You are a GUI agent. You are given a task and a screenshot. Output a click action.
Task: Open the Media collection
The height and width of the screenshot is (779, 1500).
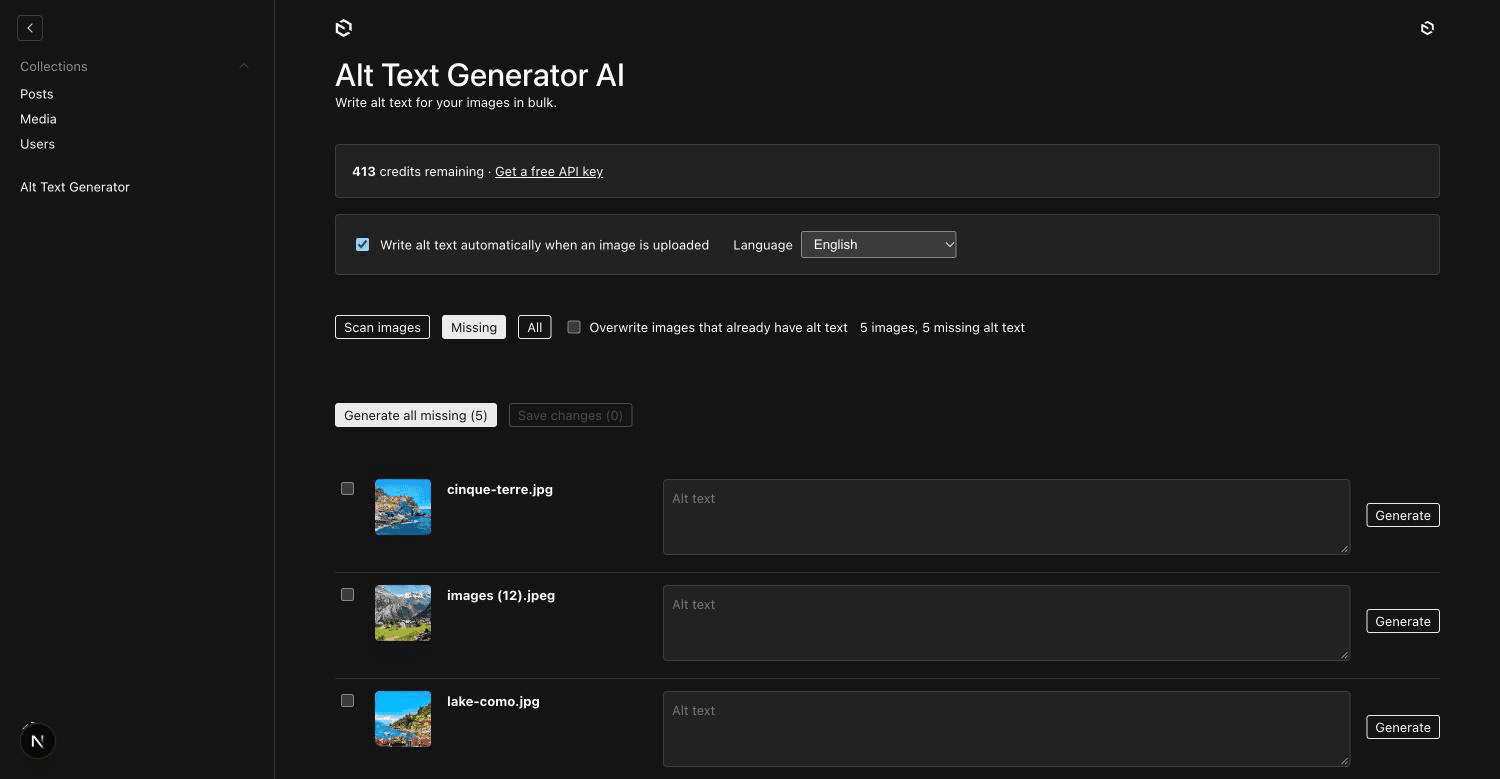tap(38, 119)
